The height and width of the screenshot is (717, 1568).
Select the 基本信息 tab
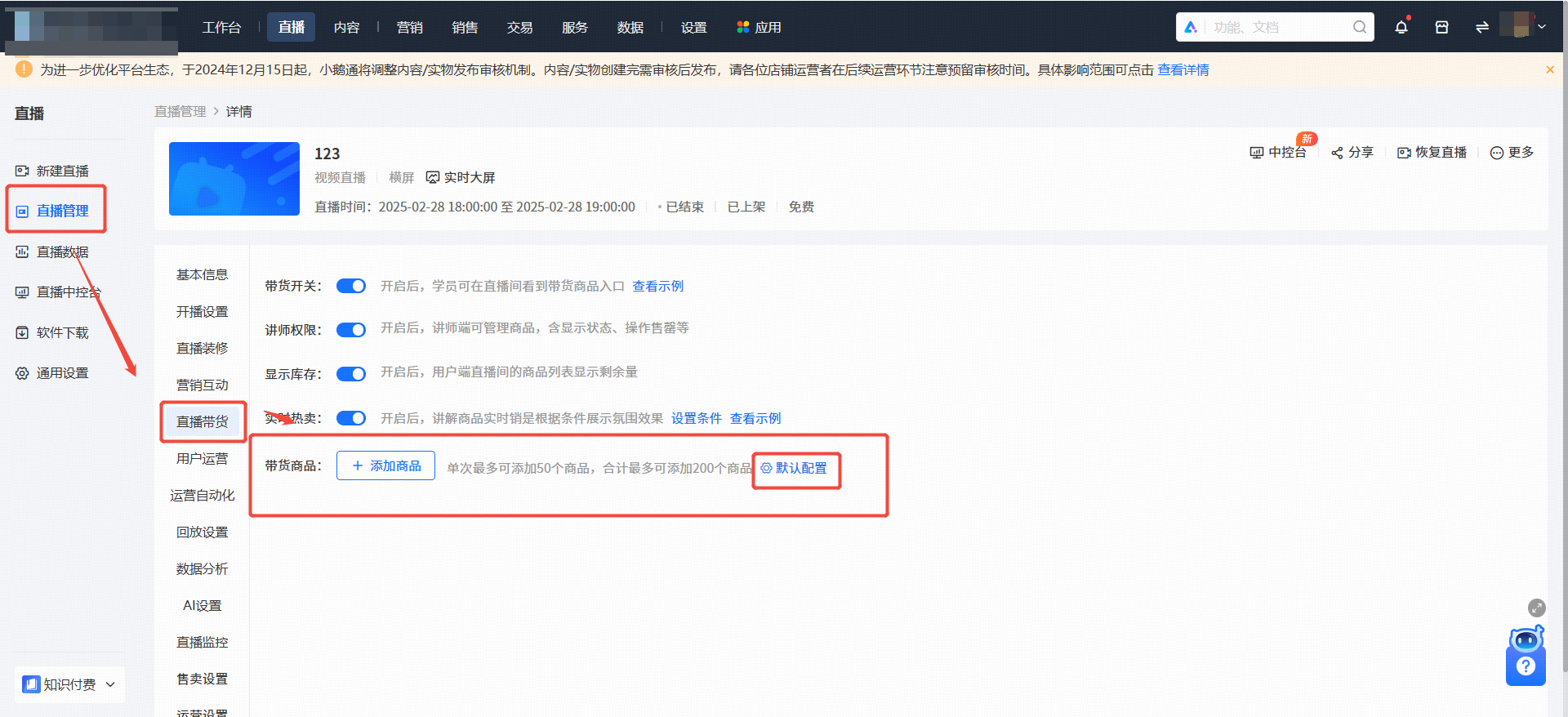(203, 274)
